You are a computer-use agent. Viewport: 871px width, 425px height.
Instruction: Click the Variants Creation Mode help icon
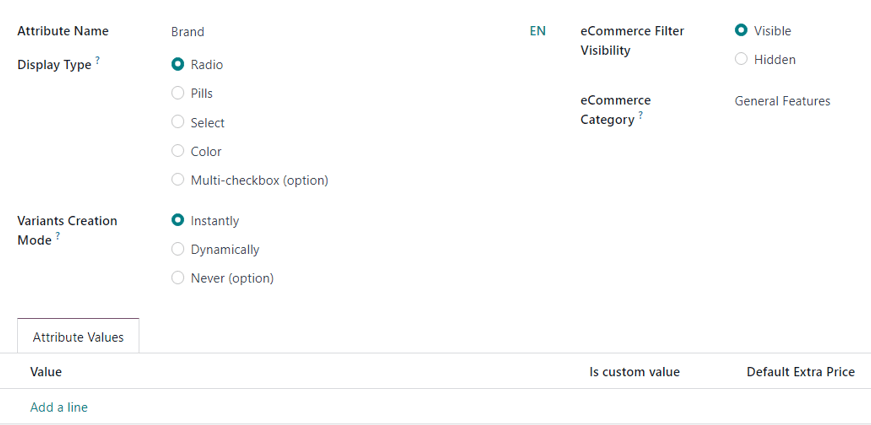(x=58, y=237)
